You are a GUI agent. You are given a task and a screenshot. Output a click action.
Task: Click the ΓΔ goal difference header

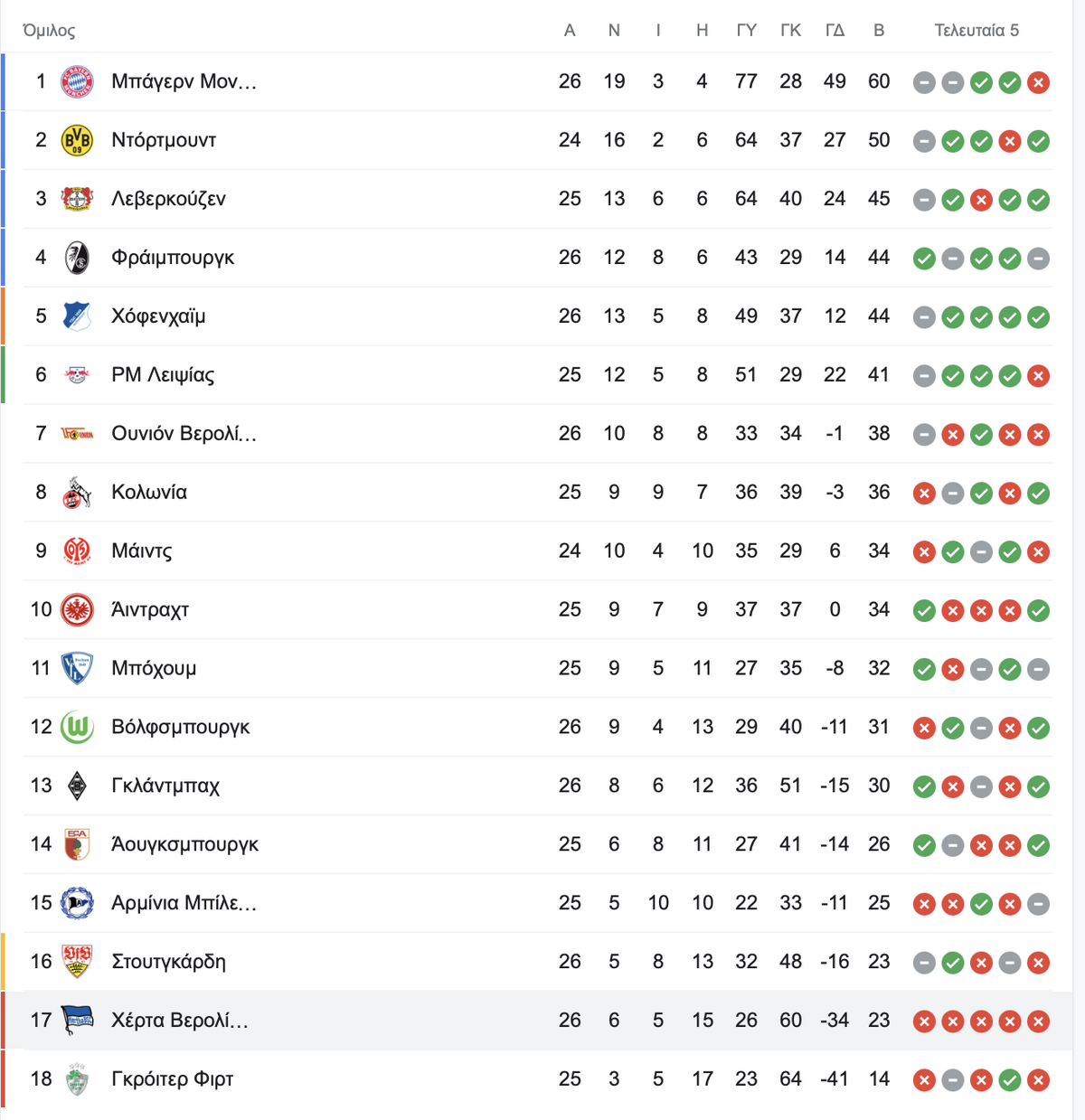[835, 31]
